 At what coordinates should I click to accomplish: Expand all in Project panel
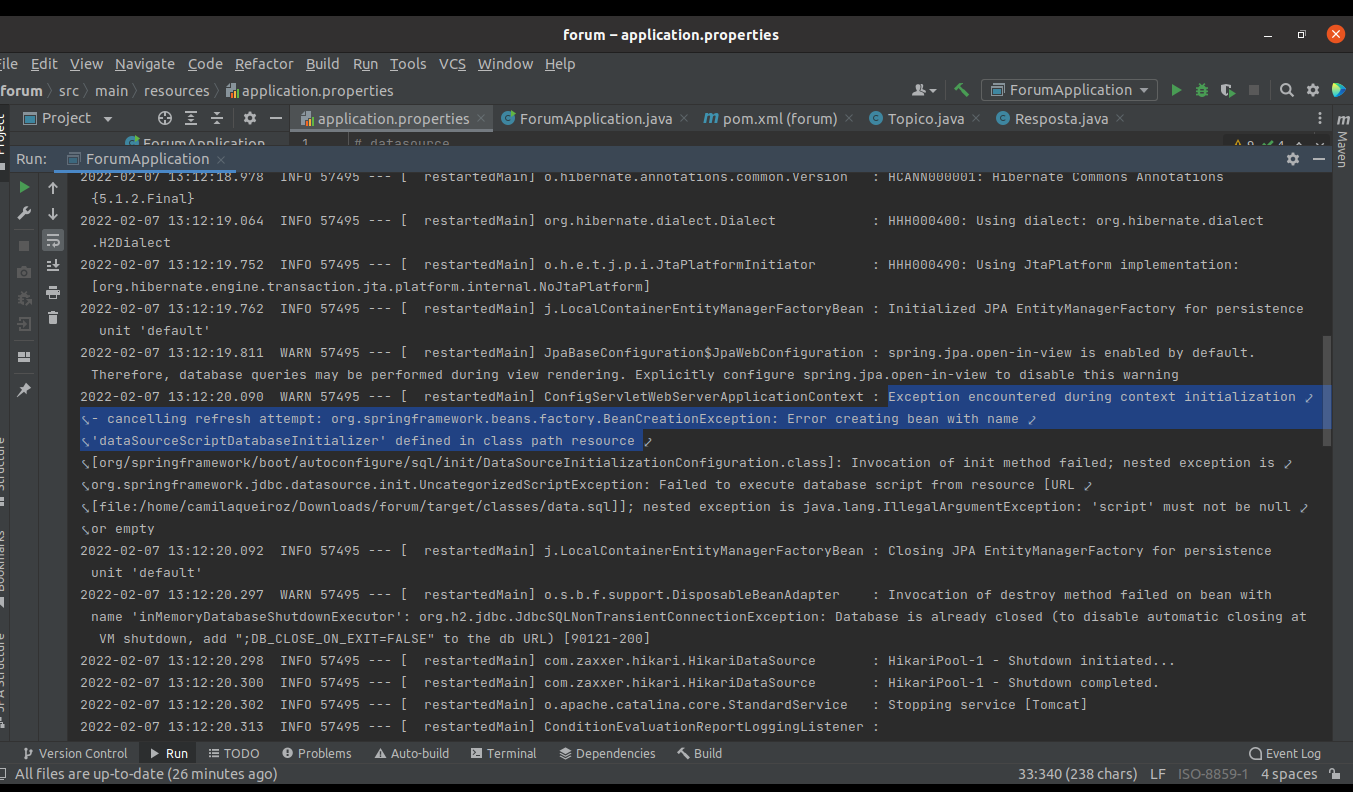coord(190,118)
